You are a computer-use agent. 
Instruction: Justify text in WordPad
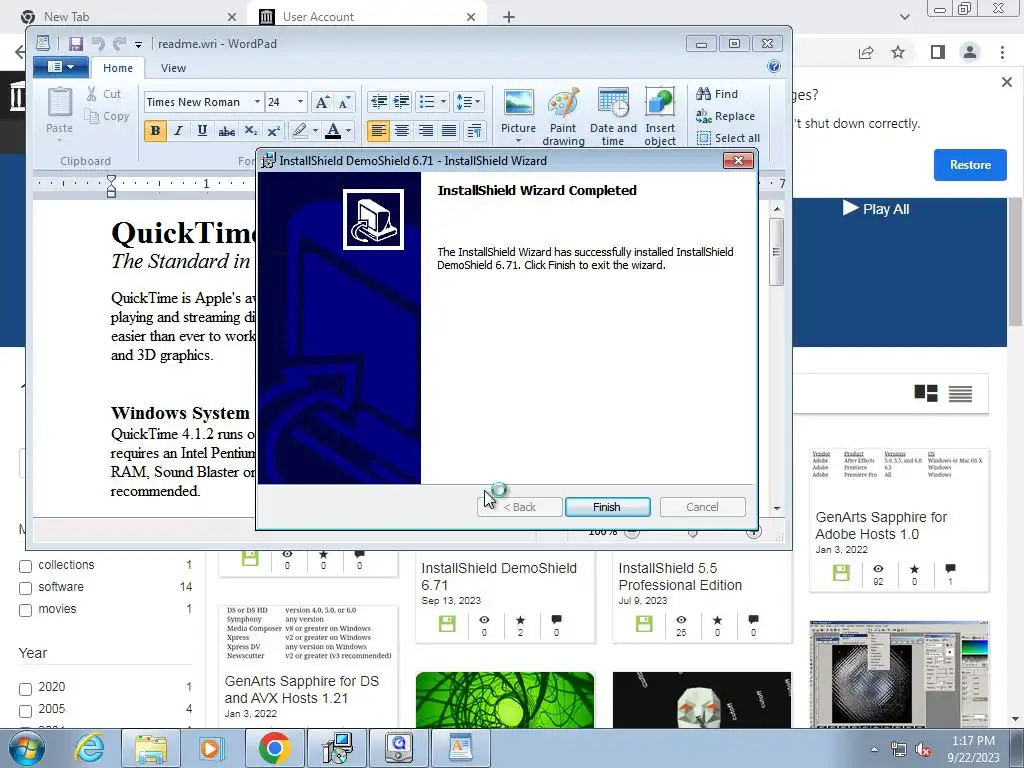[x=449, y=131]
